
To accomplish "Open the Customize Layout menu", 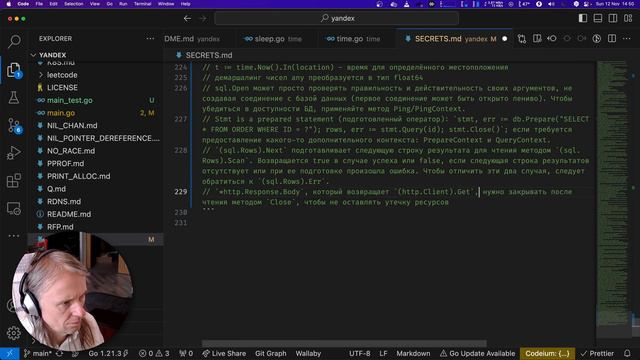I will [x=628, y=18].
